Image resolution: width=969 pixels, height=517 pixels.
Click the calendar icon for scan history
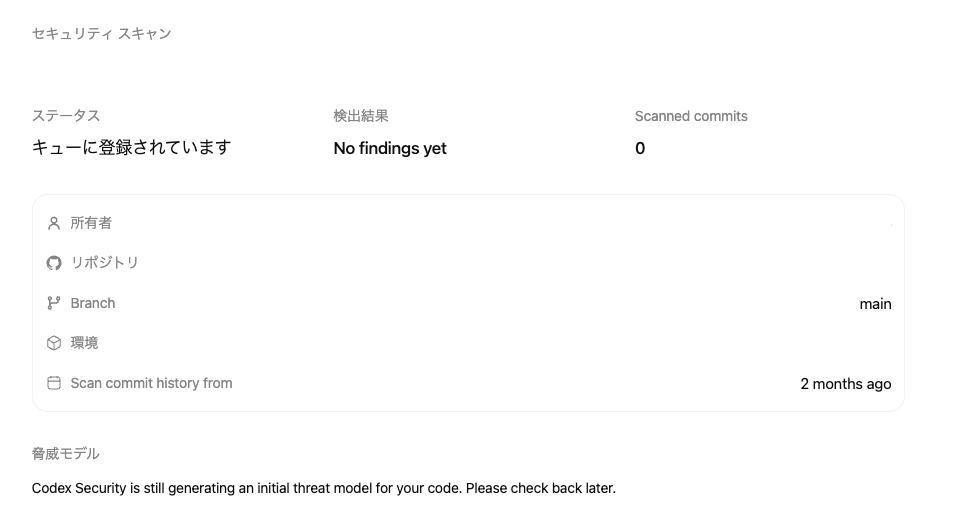(54, 383)
